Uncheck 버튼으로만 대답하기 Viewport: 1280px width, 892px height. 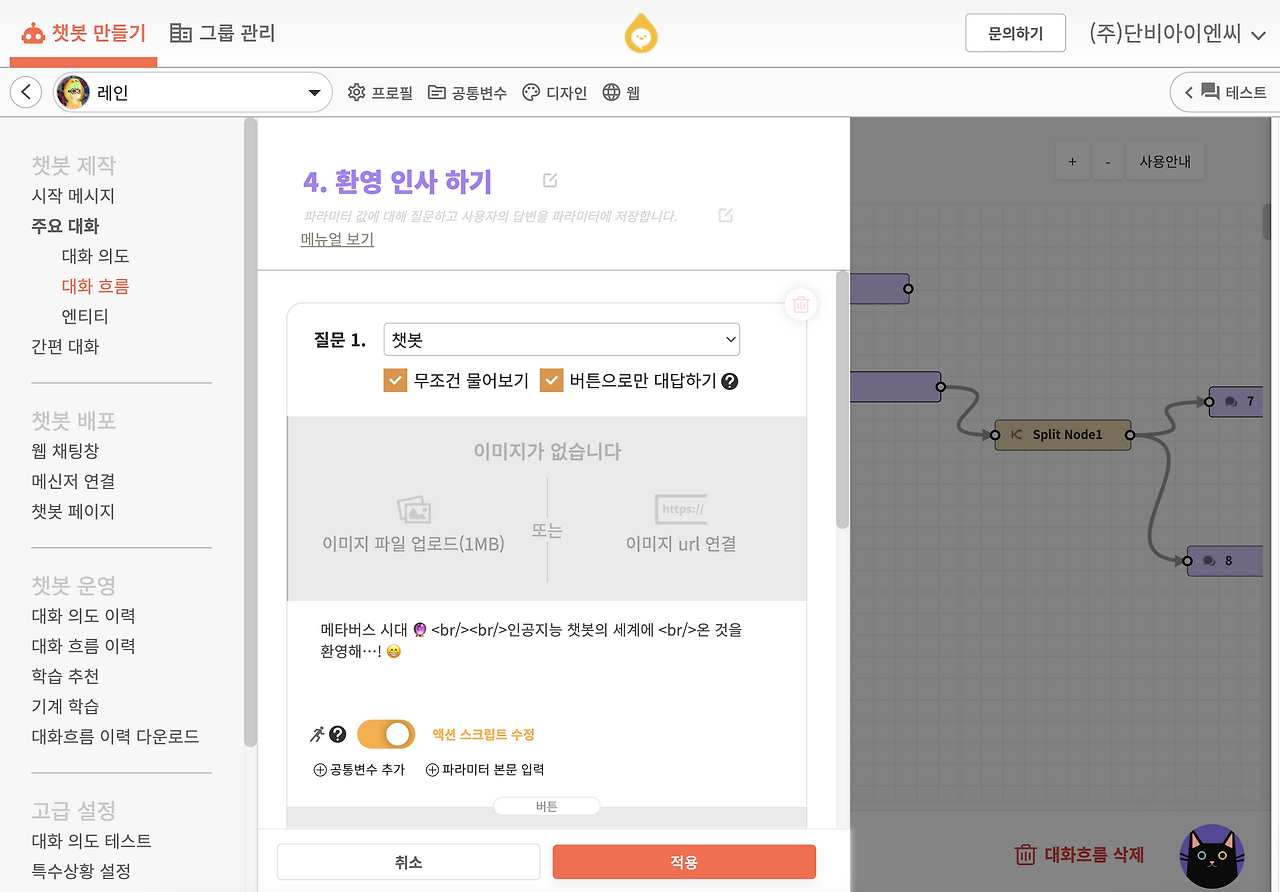click(551, 381)
